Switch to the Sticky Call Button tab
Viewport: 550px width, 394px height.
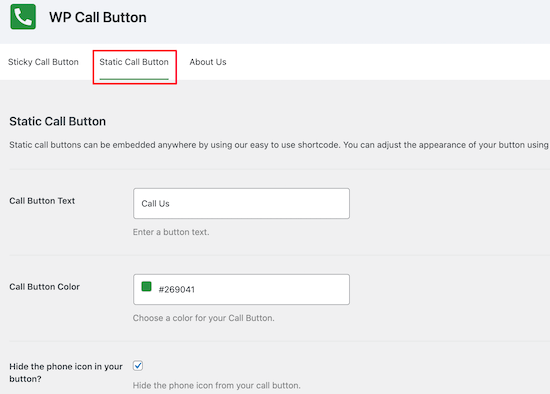(43, 62)
